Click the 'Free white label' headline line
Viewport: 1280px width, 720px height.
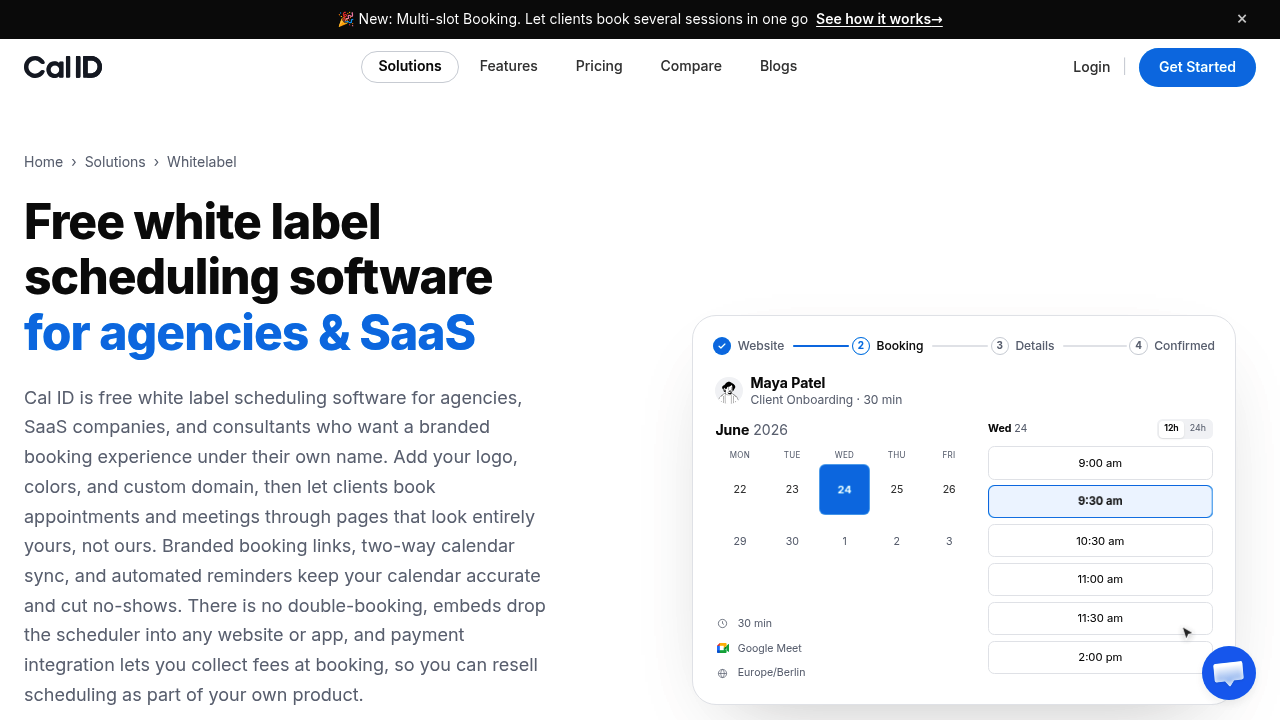pyautogui.click(x=203, y=221)
